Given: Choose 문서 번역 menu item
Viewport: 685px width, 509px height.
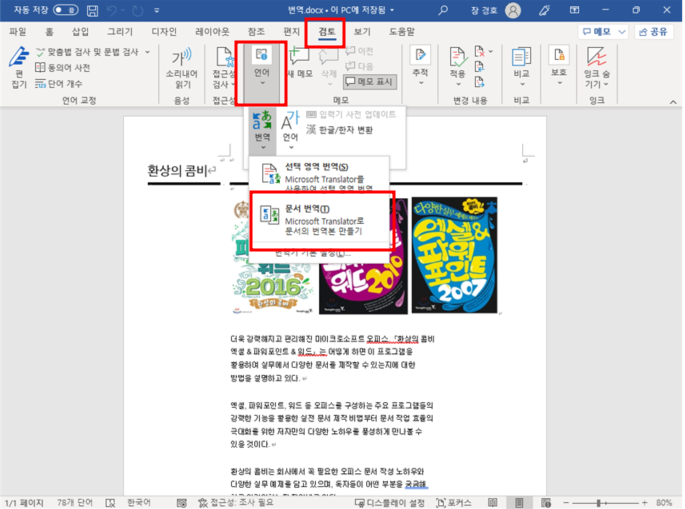Looking at the screenshot, I should coord(320,220).
